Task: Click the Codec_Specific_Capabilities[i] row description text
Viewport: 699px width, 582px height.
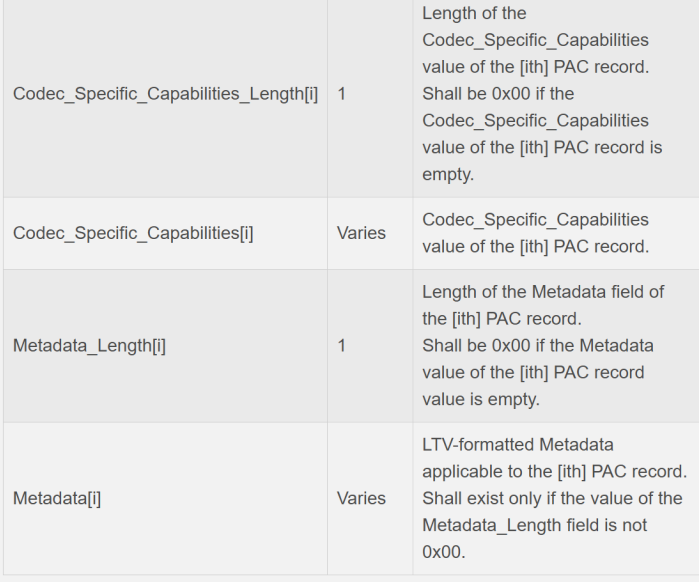Action: [x=535, y=233]
